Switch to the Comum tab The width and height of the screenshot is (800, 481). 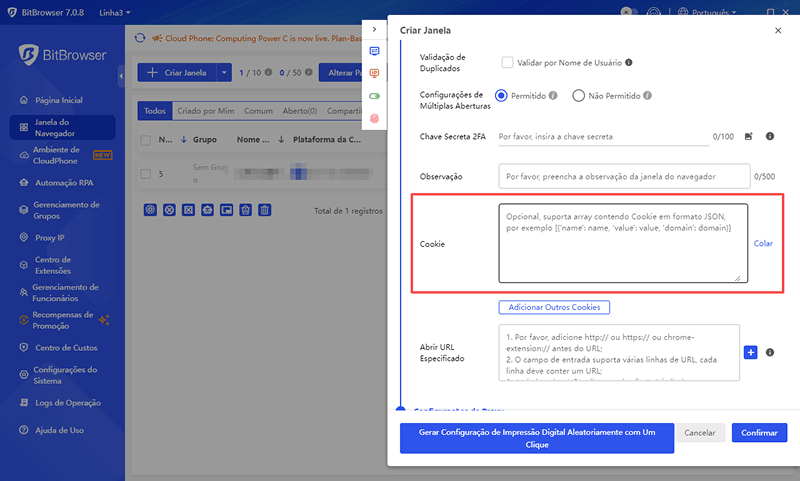click(258, 111)
